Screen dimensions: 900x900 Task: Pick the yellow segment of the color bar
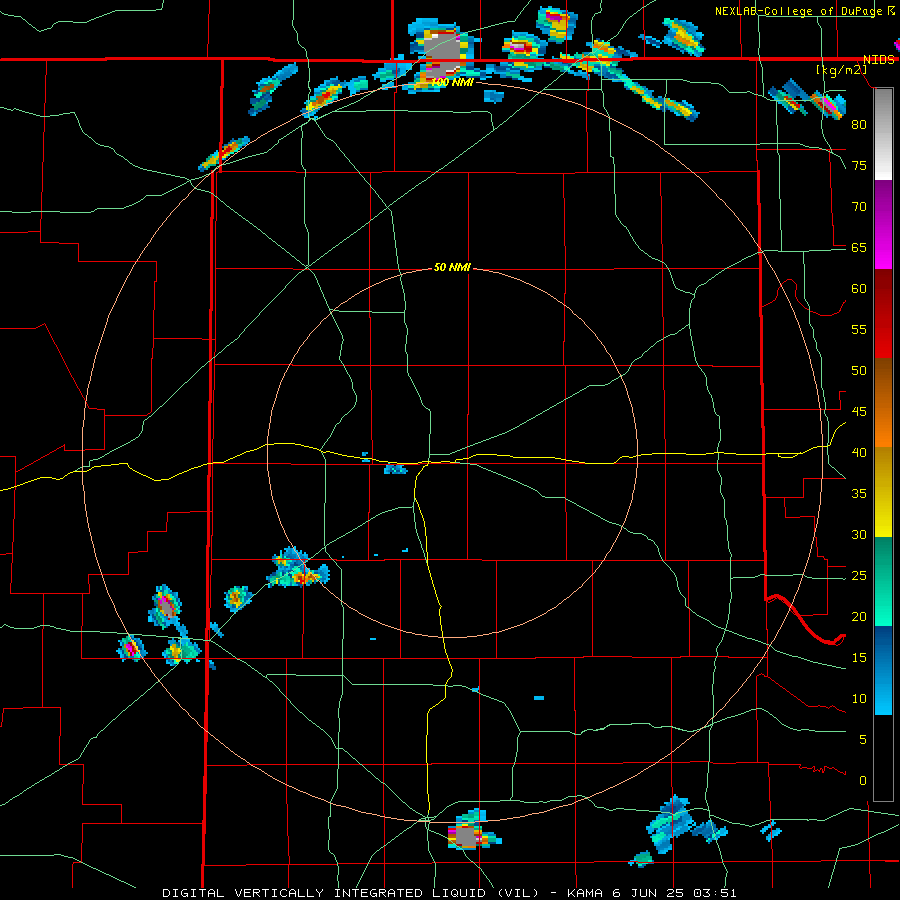[883, 492]
